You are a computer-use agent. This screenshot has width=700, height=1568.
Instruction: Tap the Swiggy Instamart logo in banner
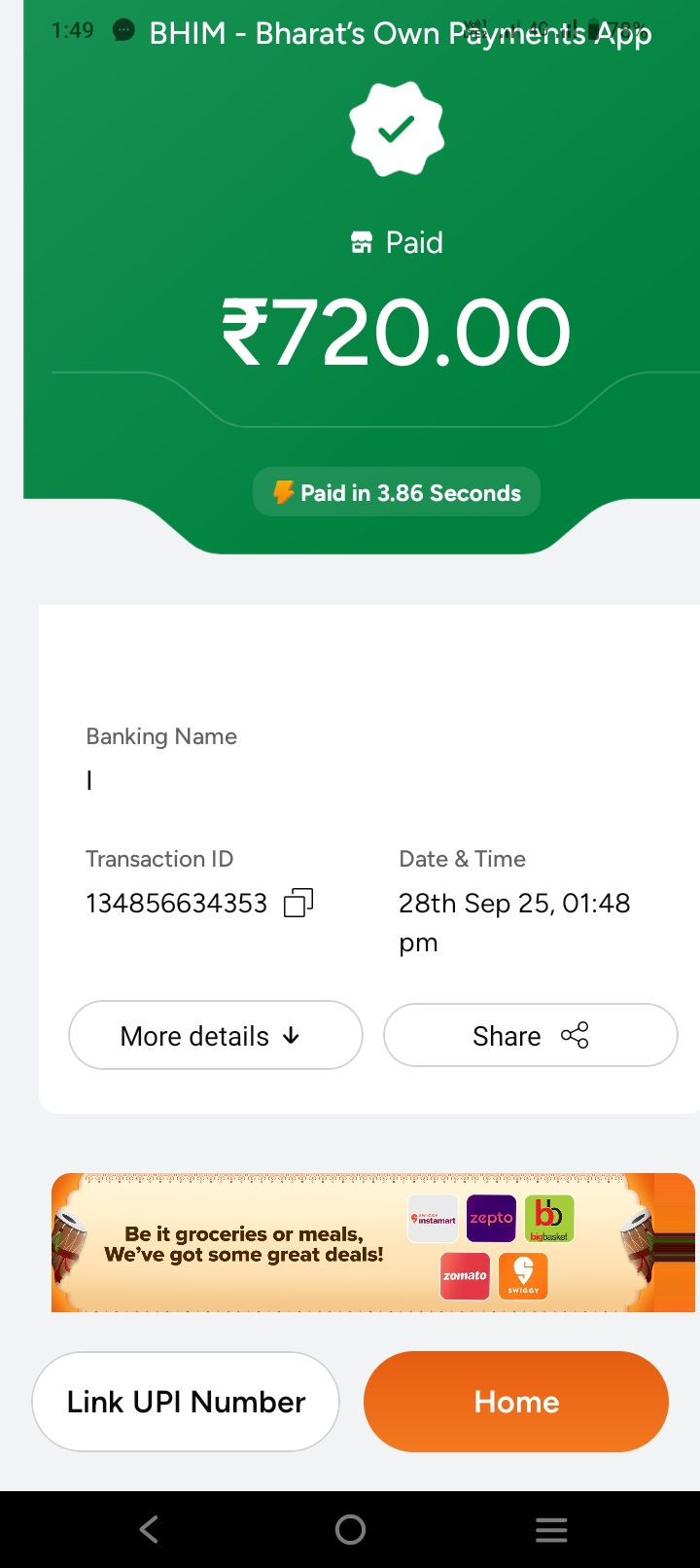(x=433, y=1219)
